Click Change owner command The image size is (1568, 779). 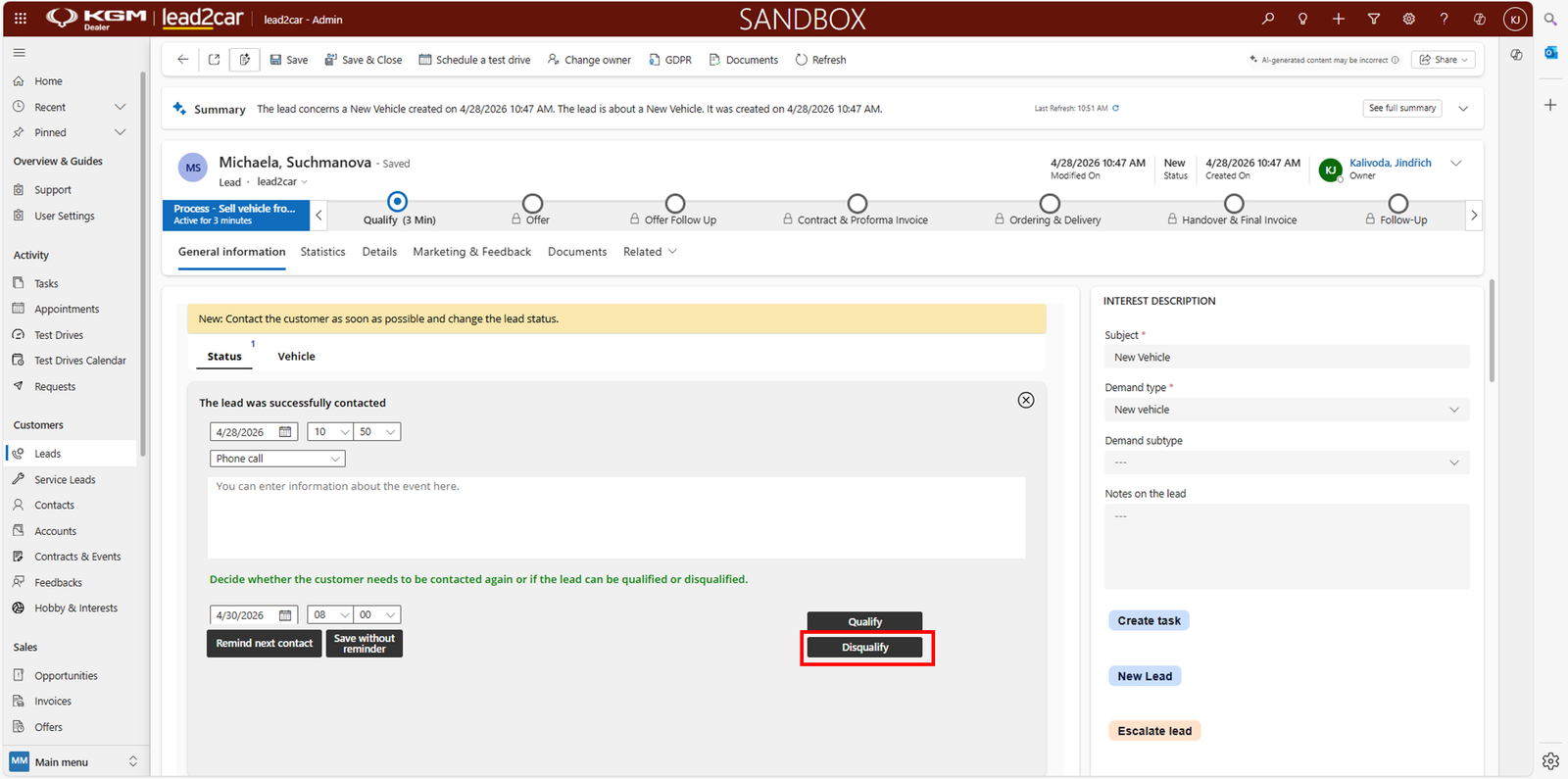pyautogui.click(x=589, y=60)
